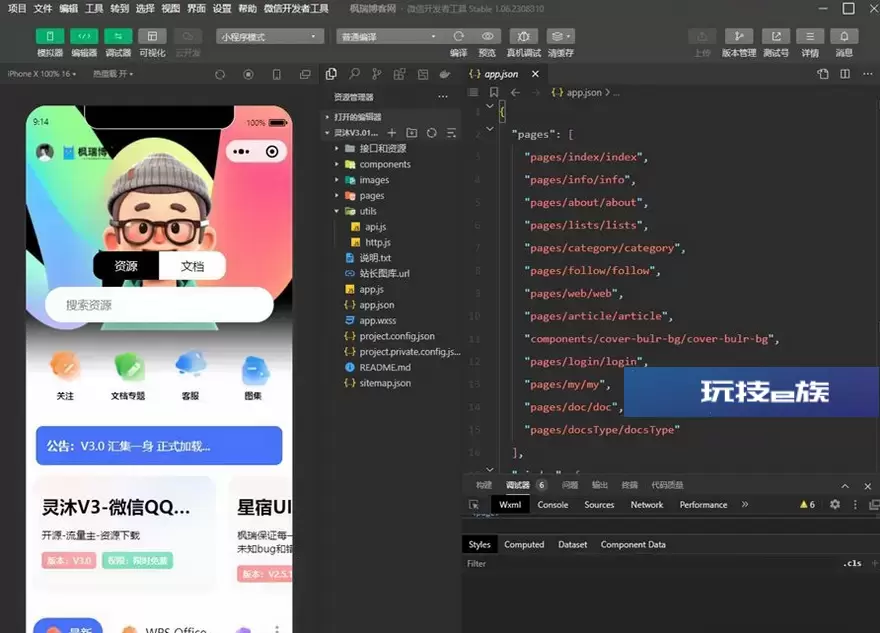Click the simulator stop/record circle icon
The image size is (880, 633).
click(248, 75)
